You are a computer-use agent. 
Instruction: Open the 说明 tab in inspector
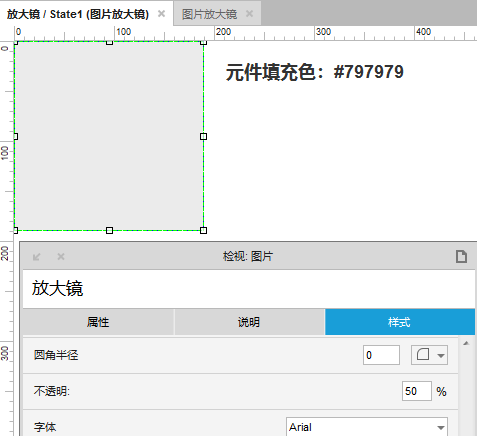click(x=249, y=322)
